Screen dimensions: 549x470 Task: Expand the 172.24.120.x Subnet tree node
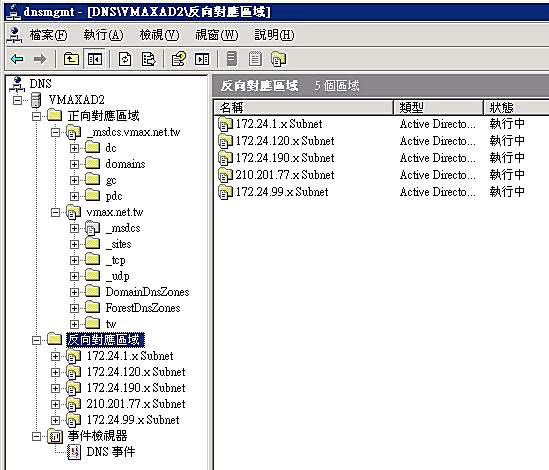point(55,372)
